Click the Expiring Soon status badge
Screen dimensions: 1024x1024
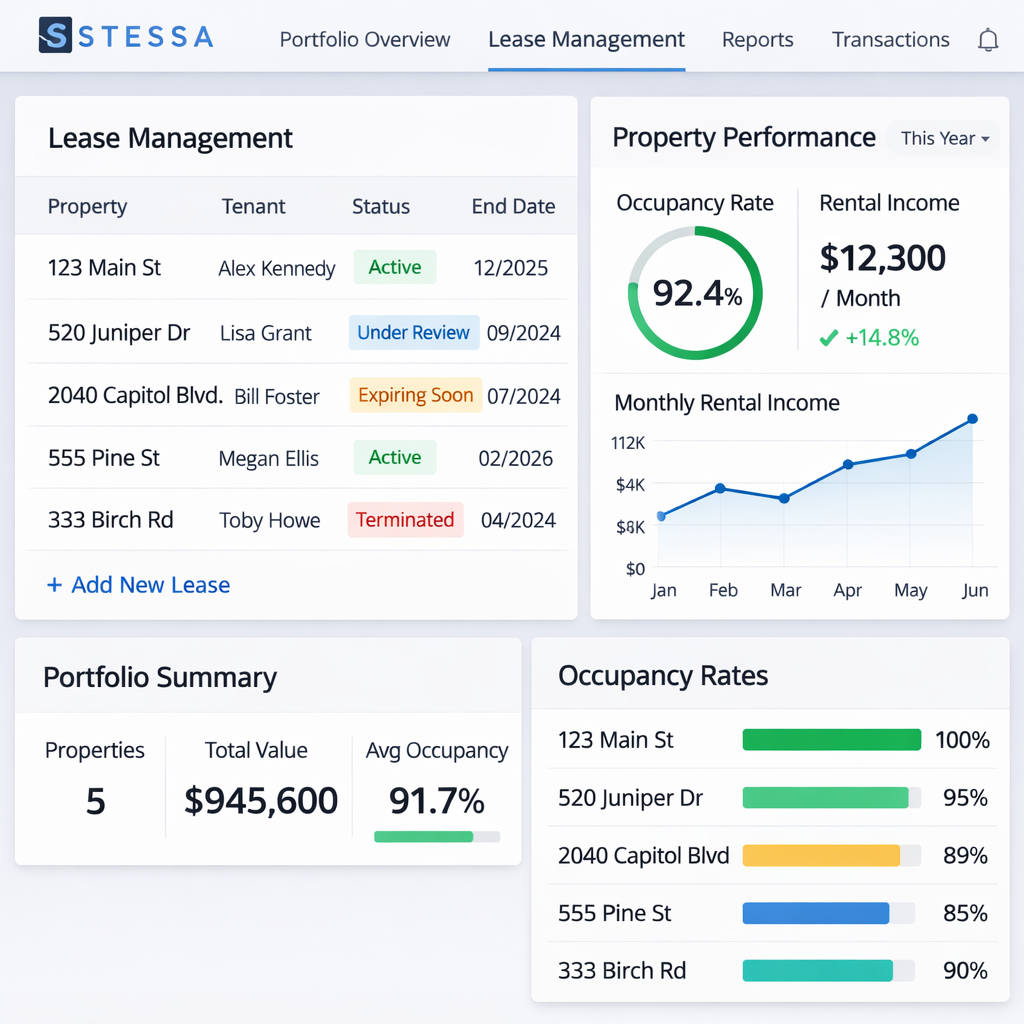click(x=415, y=395)
